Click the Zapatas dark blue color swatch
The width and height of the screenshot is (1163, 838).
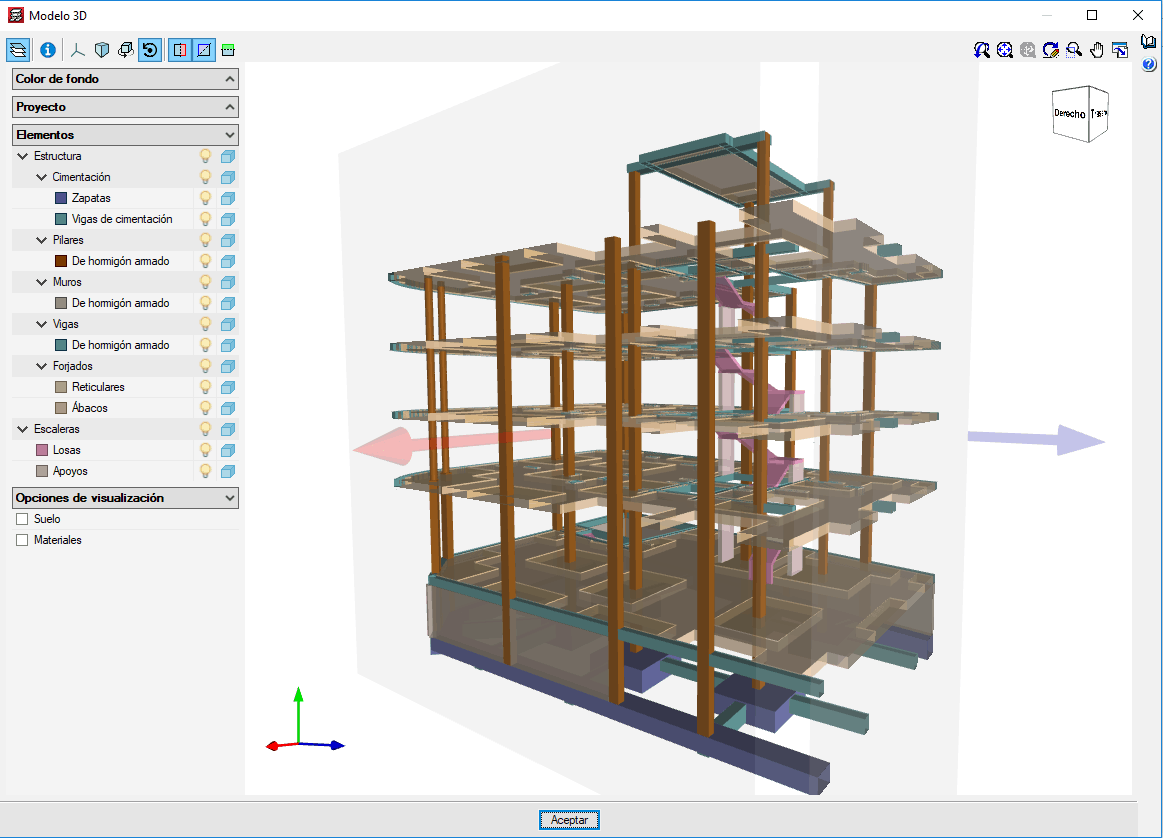pyautogui.click(x=61, y=198)
